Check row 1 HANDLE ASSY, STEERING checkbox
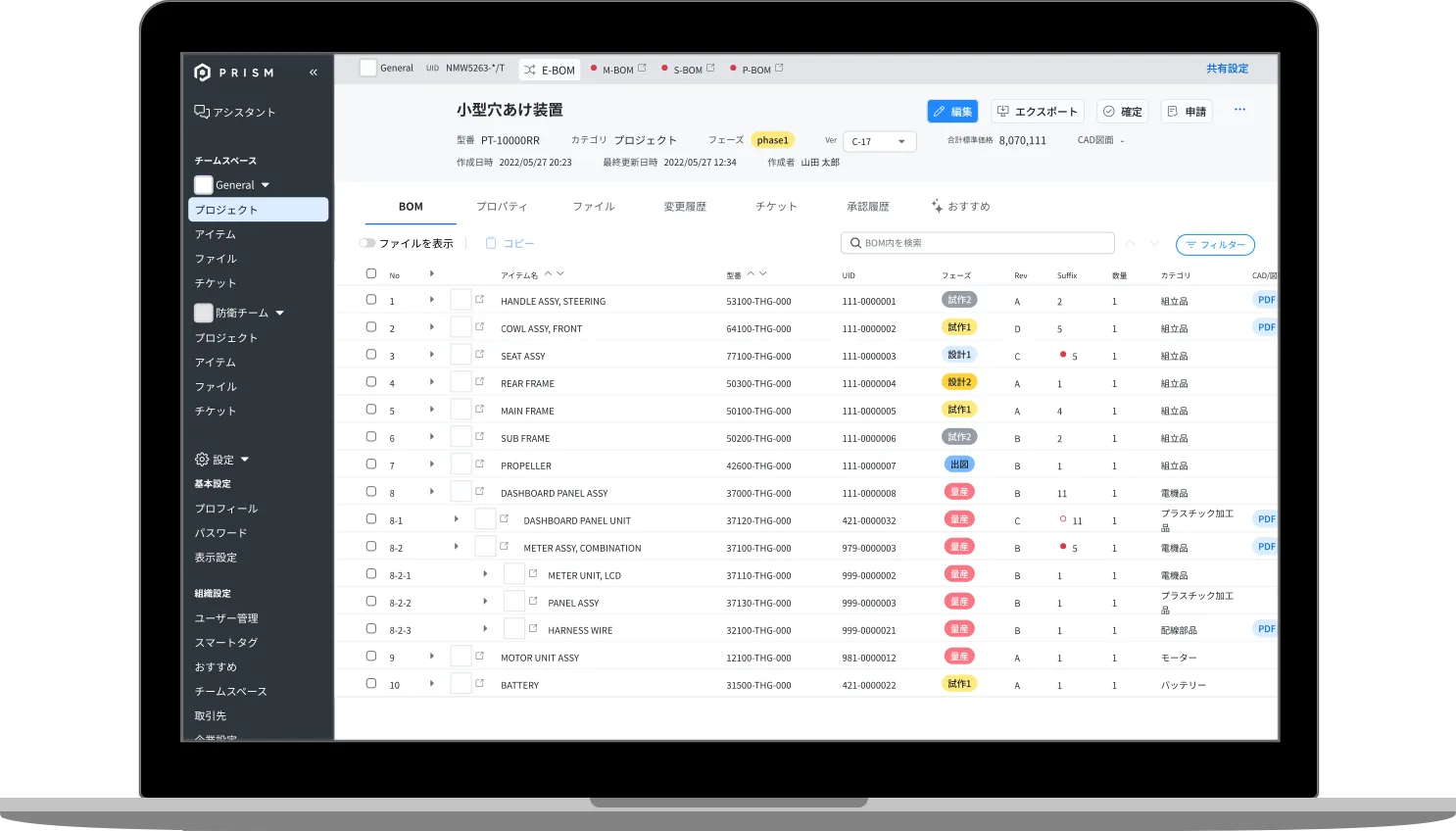1456x831 pixels. pos(371,300)
